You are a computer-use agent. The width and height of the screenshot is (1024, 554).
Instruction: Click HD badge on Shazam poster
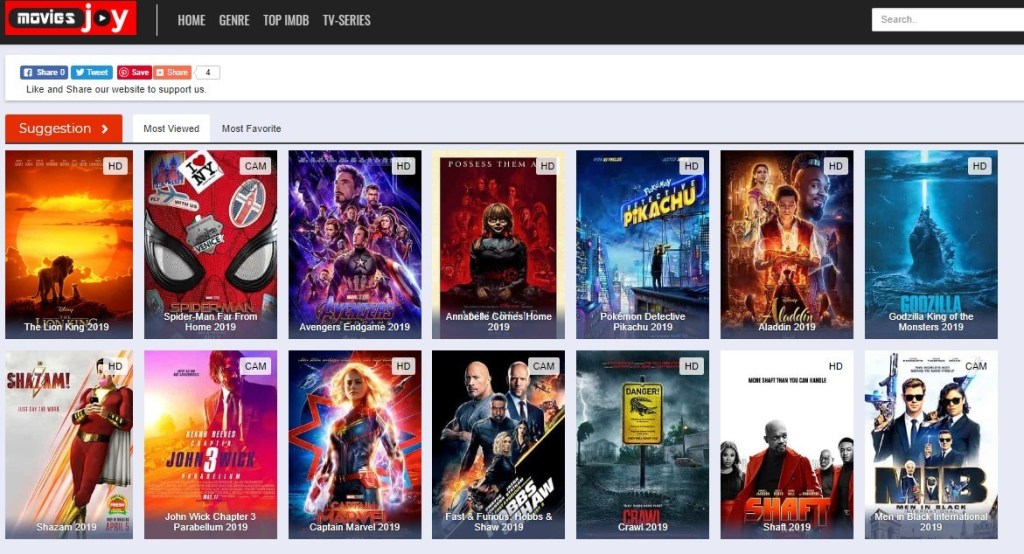(115, 366)
